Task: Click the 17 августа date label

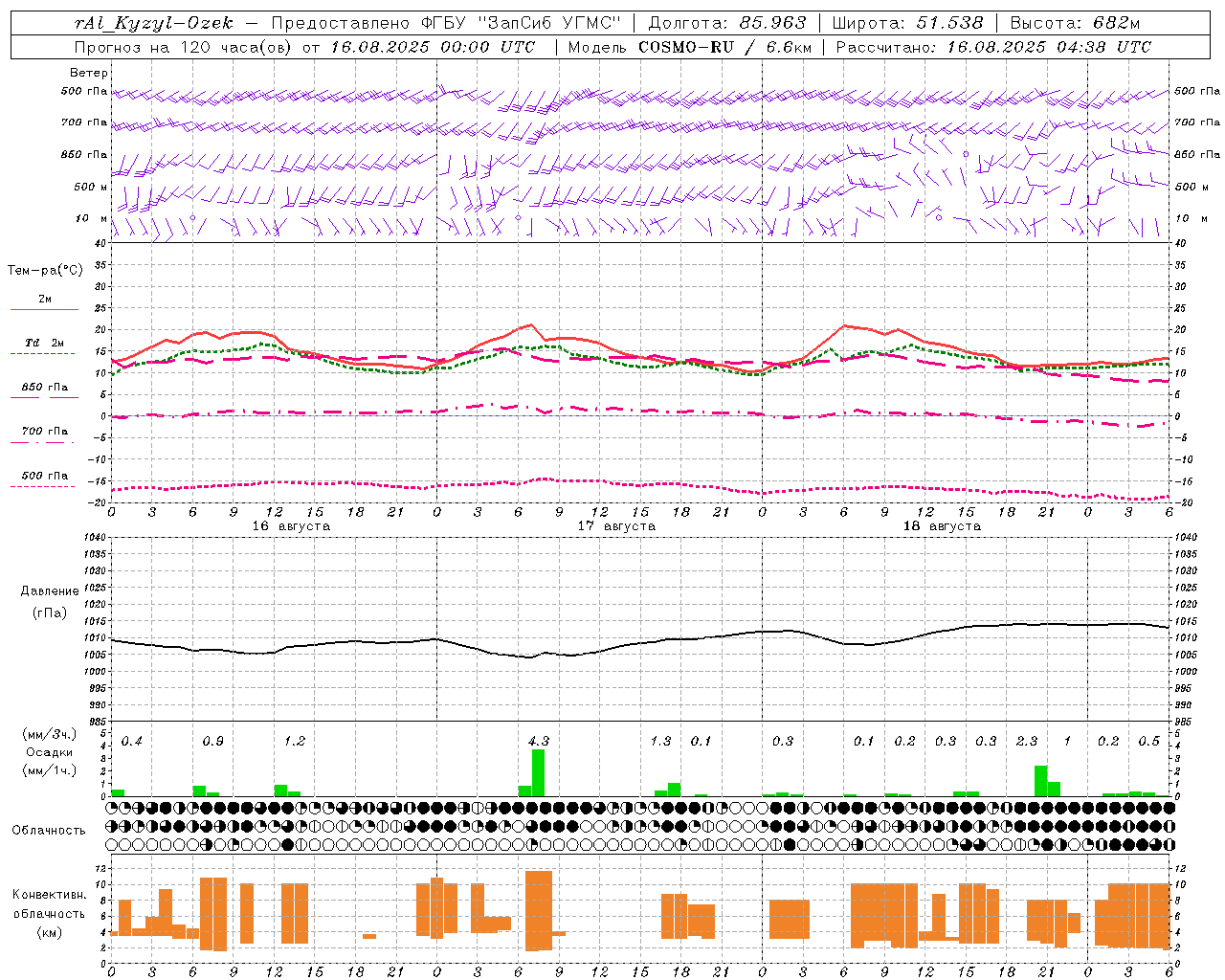Action: point(616,526)
